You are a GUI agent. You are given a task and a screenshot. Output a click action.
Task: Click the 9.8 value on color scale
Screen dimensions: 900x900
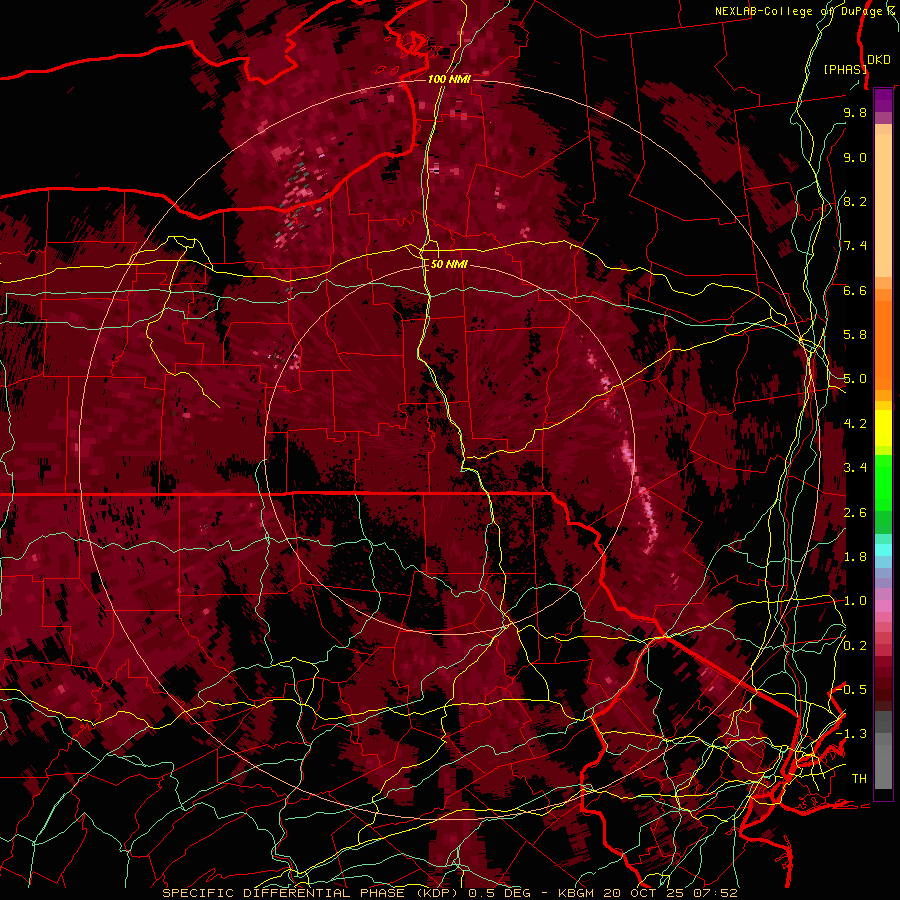(855, 113)
